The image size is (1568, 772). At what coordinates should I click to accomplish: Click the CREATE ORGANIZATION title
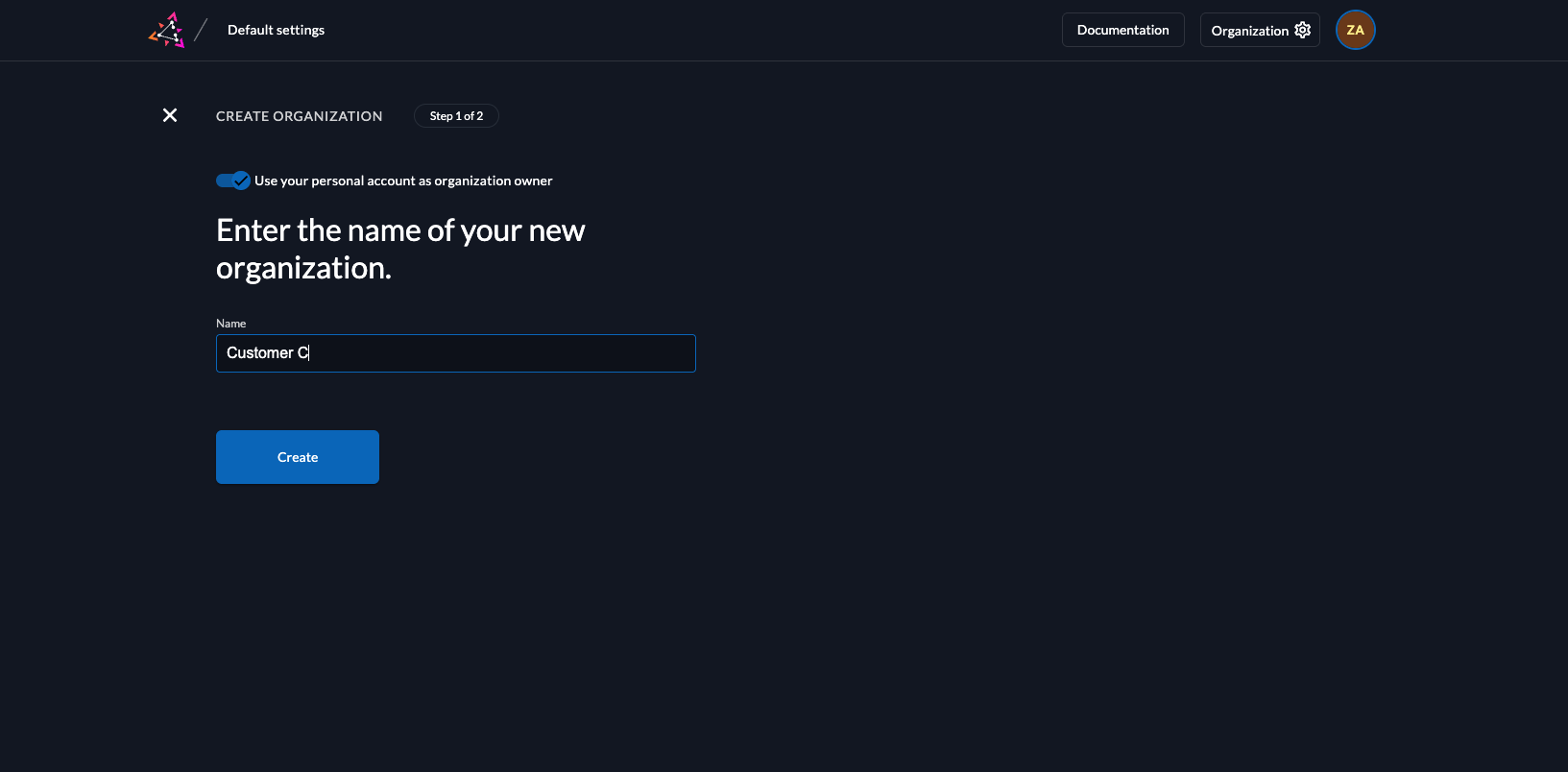299,116
